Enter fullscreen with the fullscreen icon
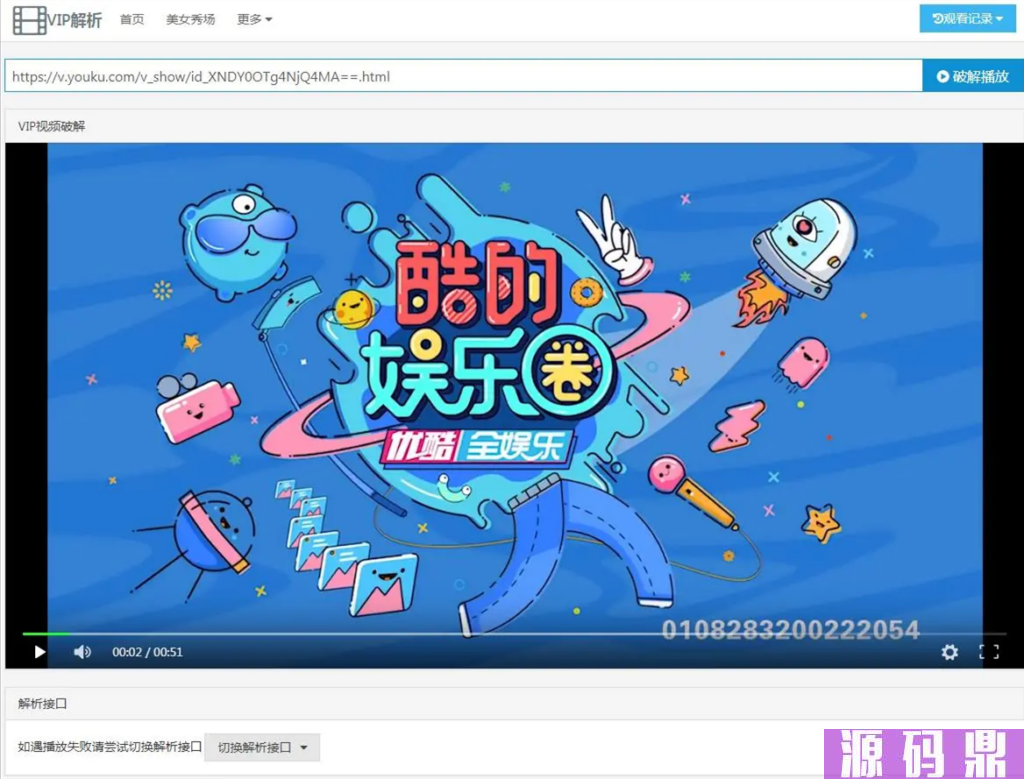 989,652
